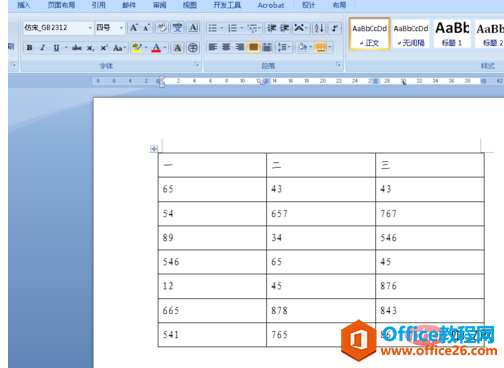Viewport: 504px width, 368px height.
Task: Toggle underline formatting
Action: tap(56, 48)
